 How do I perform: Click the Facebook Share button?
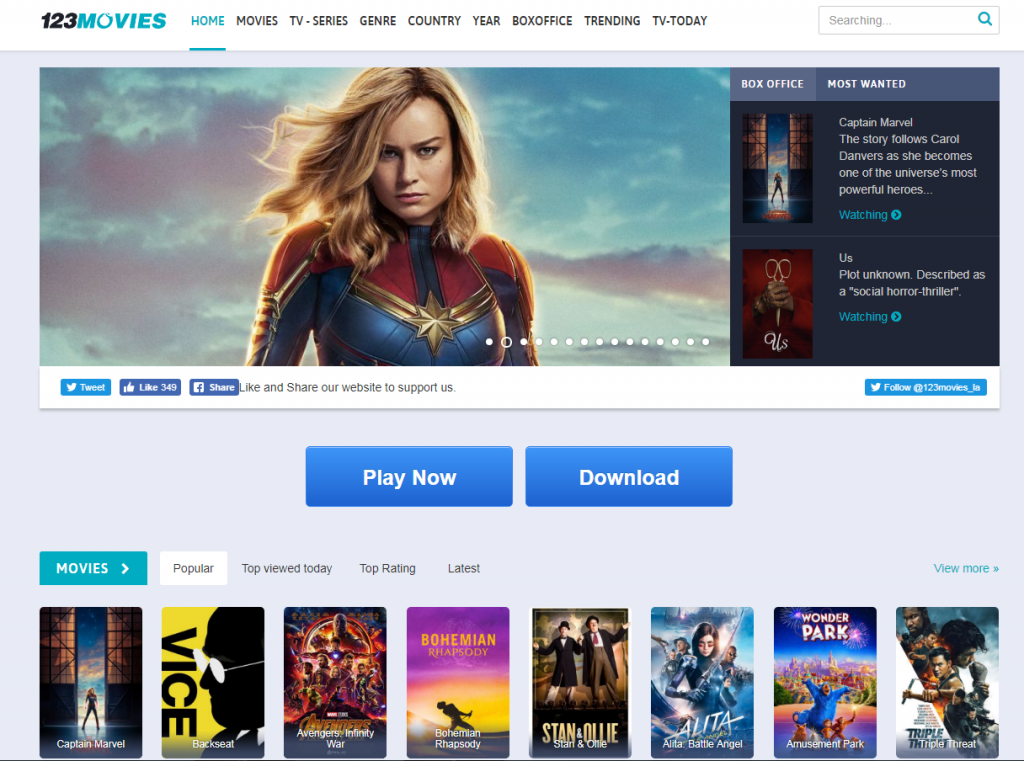pyautogui.click(x=214, y=387)
